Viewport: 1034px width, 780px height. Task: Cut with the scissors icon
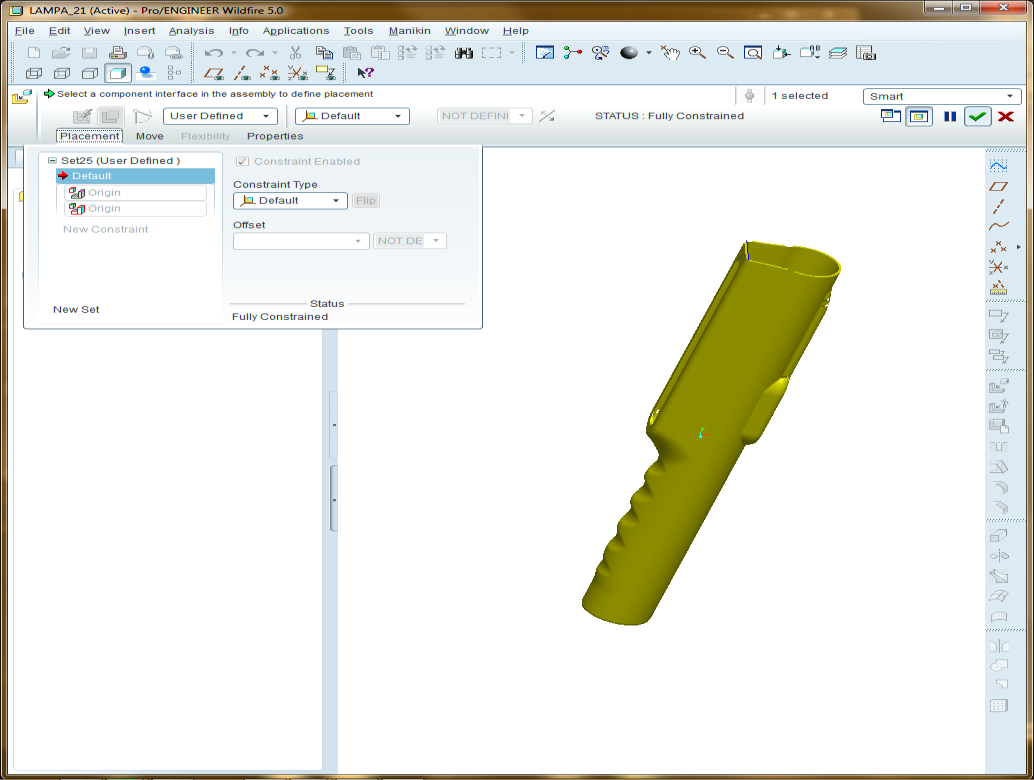295,53
